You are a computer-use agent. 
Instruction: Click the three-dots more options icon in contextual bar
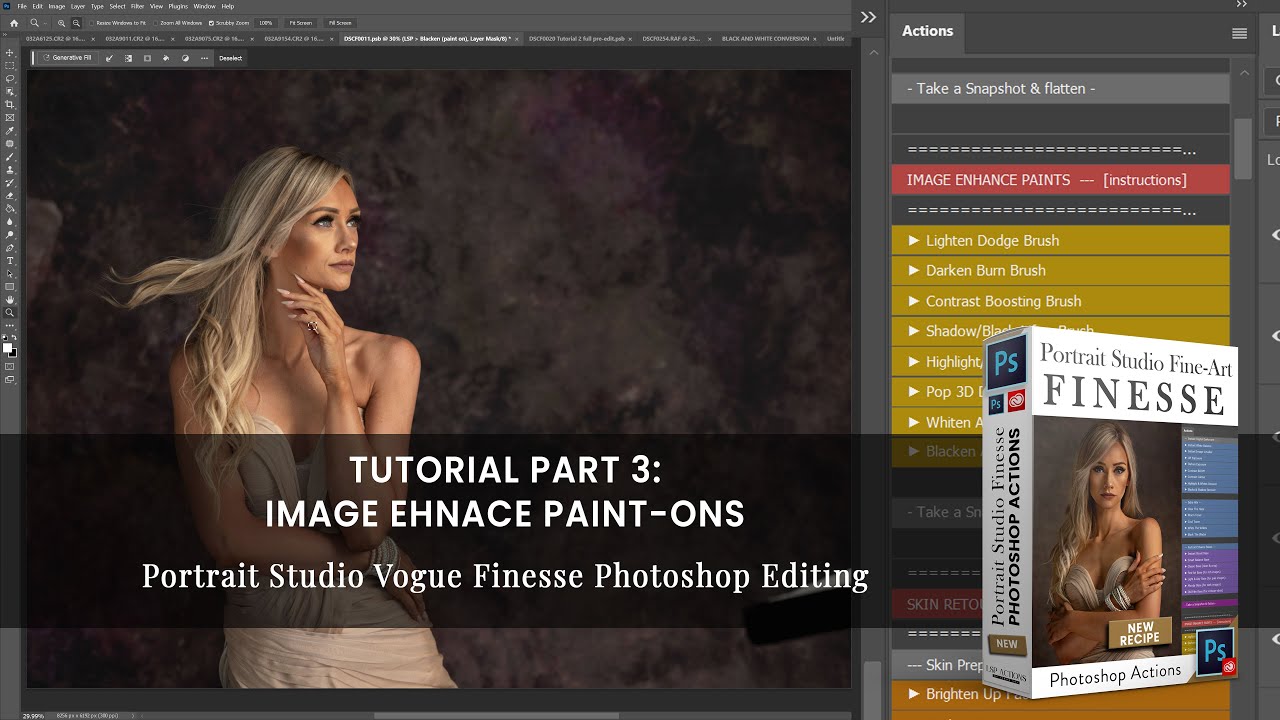pos(204,58)
